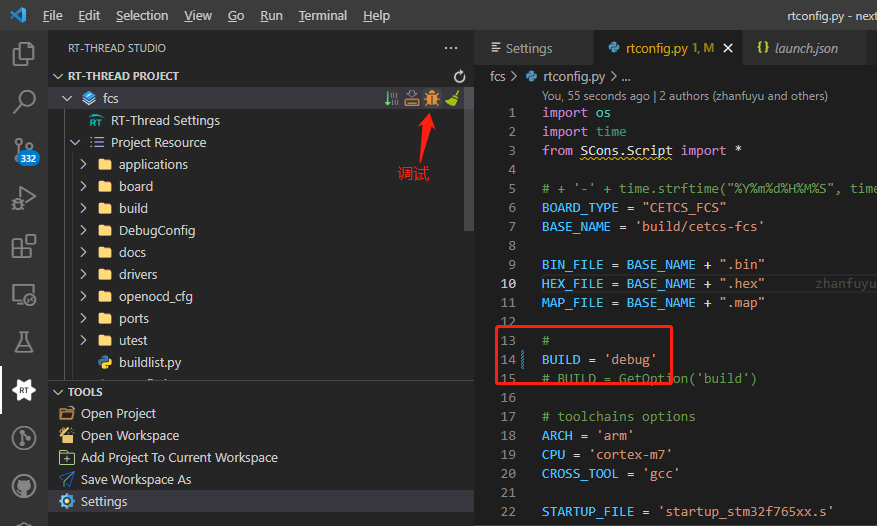The height and width of the screenshot is (526, 877).
Task: Collapse the RT-THREAD PROJECT section
Action: pyautogui.click(x=58, y=76)
